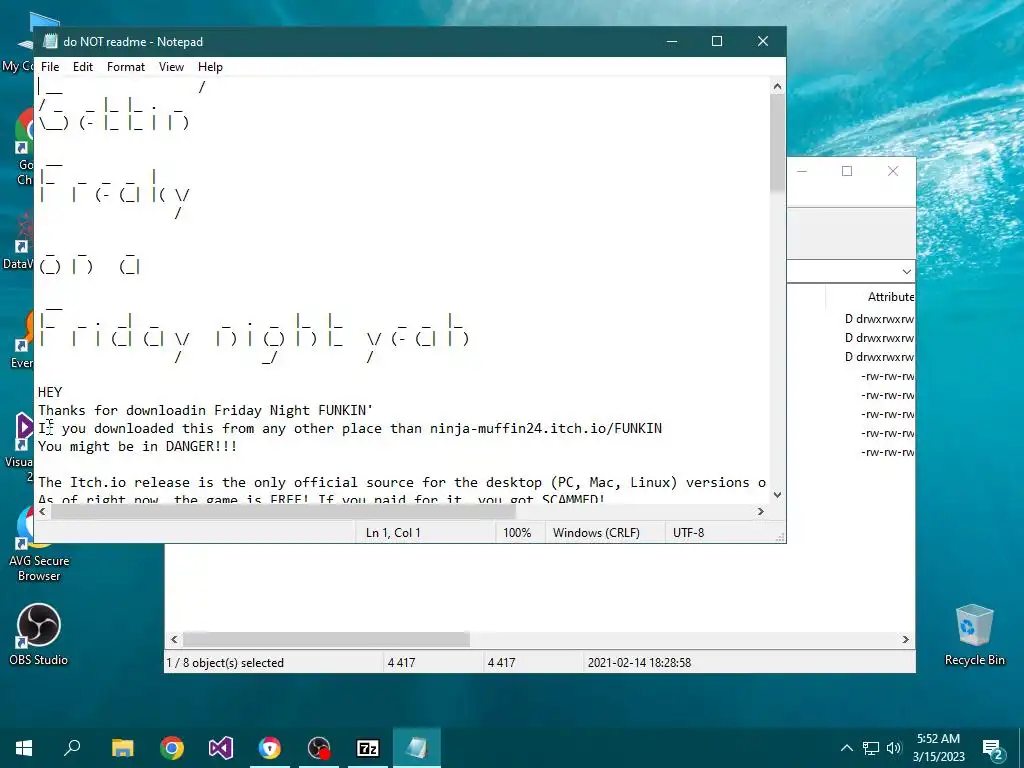Click the Notepad title bar icon
The image size is (1024, 768).
[50, 41]
